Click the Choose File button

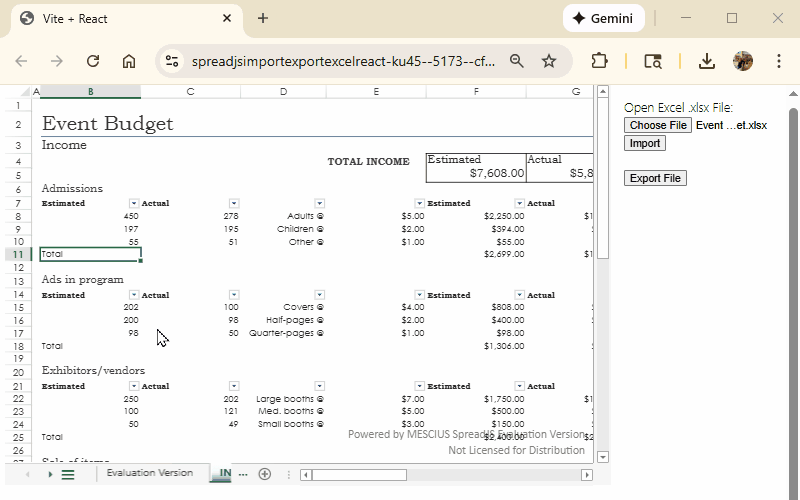[657, 125]
